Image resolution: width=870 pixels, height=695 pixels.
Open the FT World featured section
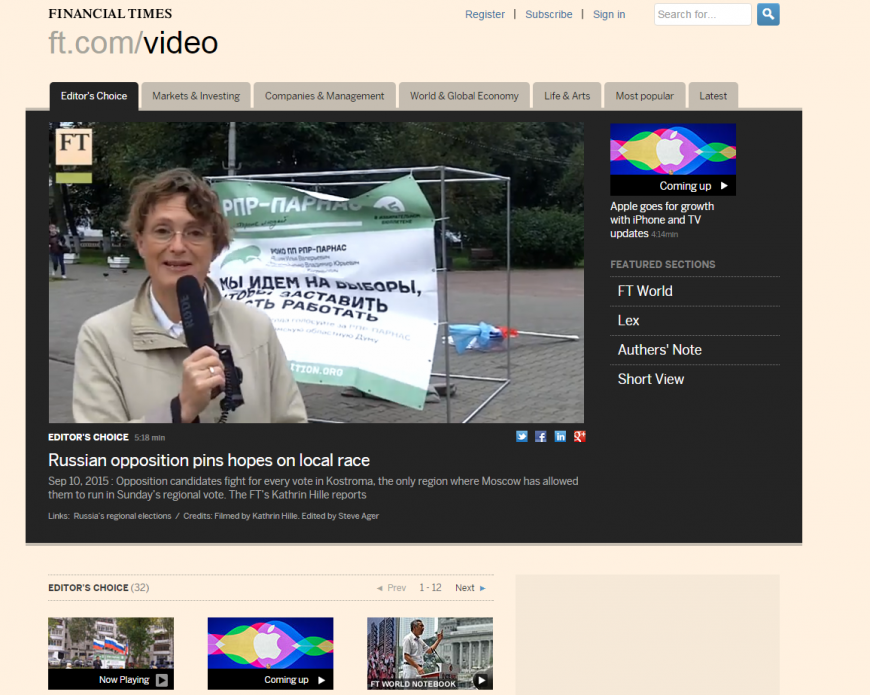(x=645, y=291)
